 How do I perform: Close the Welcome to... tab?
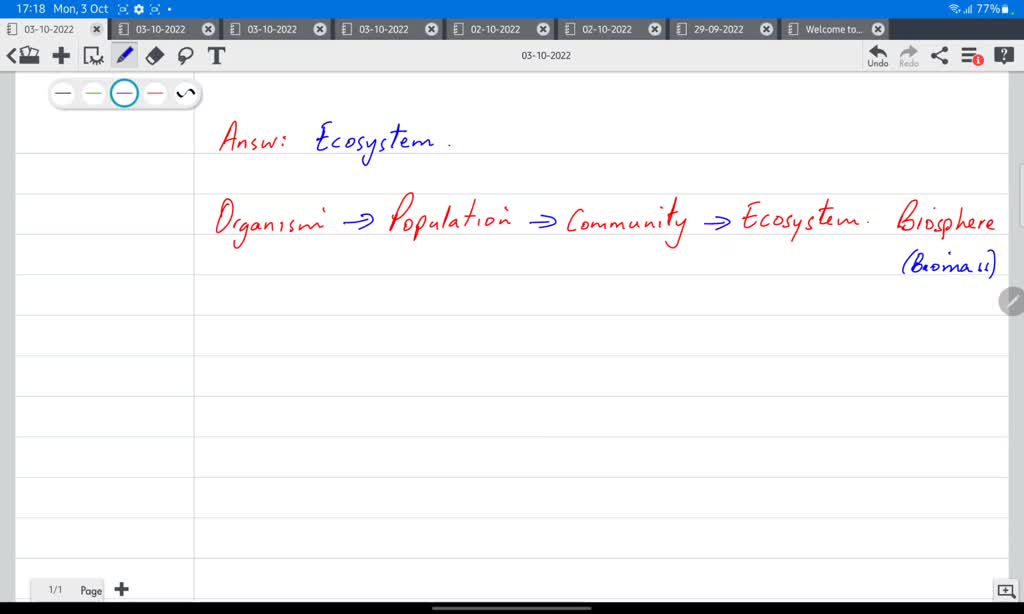click(x=878, y=29)
